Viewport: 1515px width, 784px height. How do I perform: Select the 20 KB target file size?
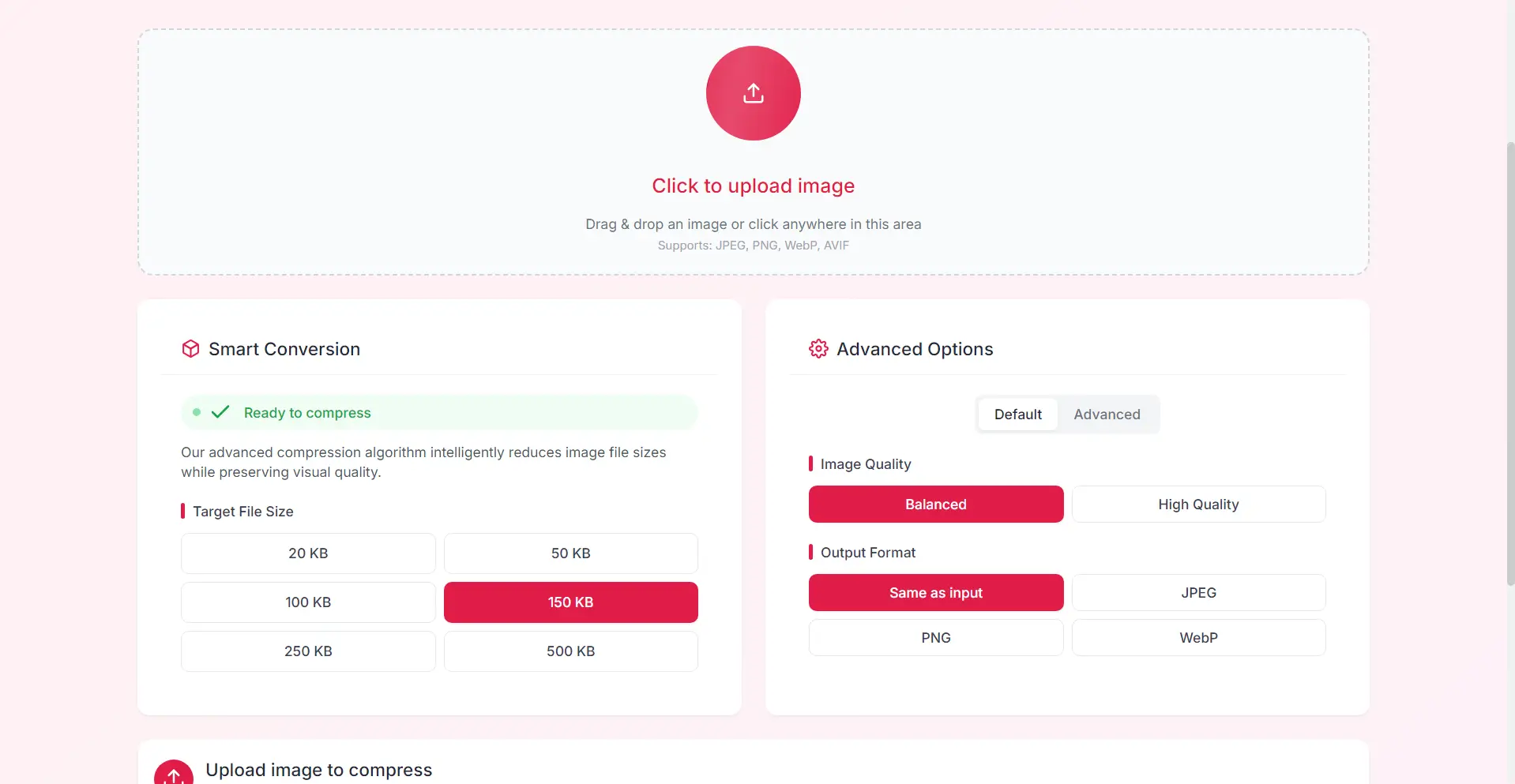pyautogui.click(x=307, y=553)
